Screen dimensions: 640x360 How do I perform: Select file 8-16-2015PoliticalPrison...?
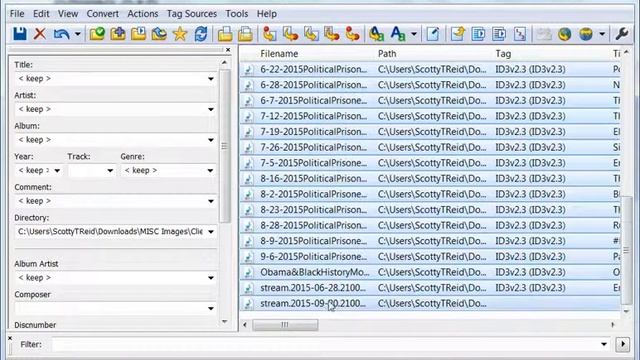pos(313,178)
